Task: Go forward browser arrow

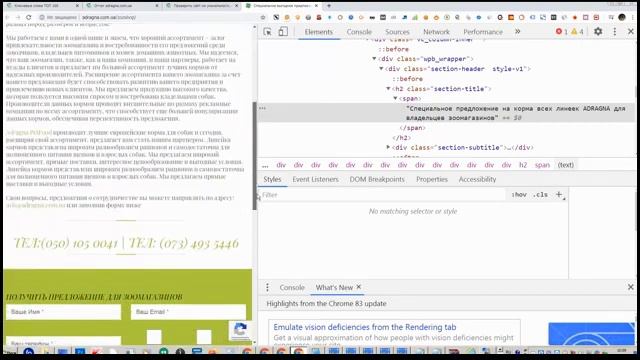Action: click(18, 17)
